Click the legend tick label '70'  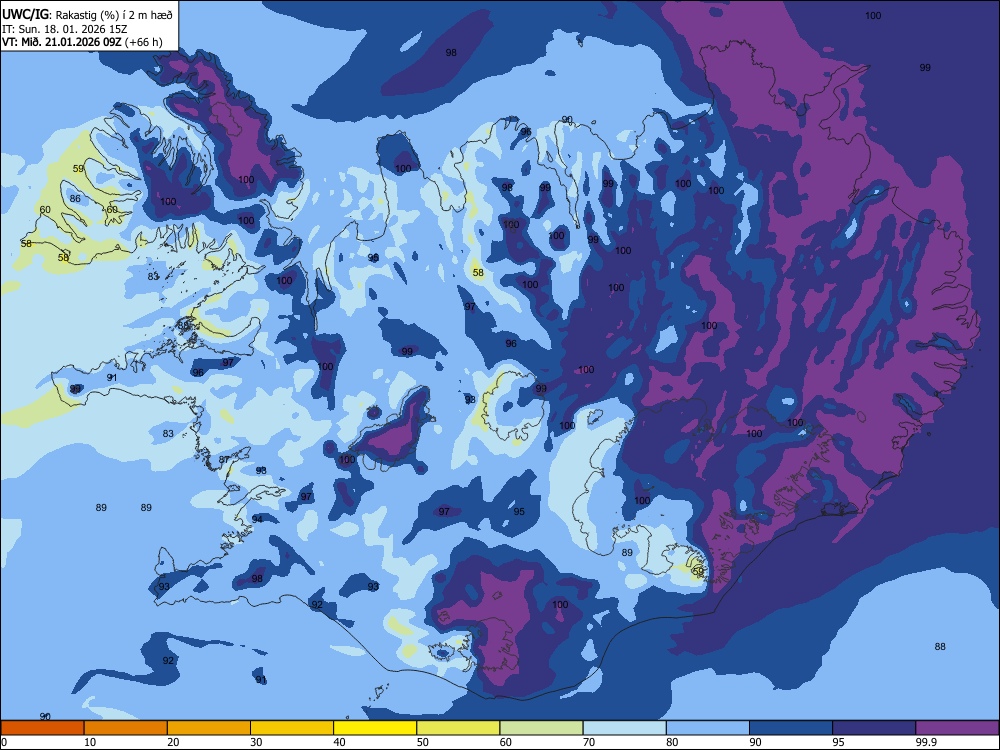pyautogui.click(x=589, y=742)
